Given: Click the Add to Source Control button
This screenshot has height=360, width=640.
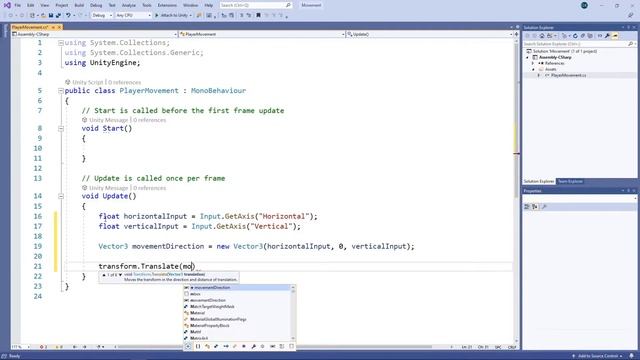Looking at the screenshot, I should 597,356.
